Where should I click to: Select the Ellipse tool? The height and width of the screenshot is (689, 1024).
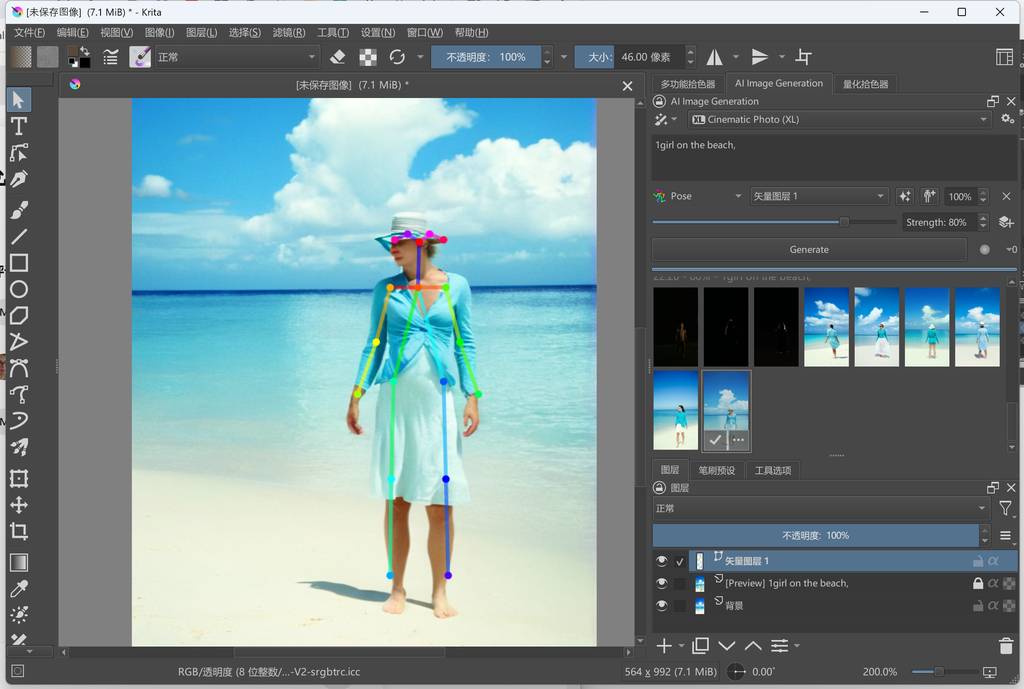point(18,290)
